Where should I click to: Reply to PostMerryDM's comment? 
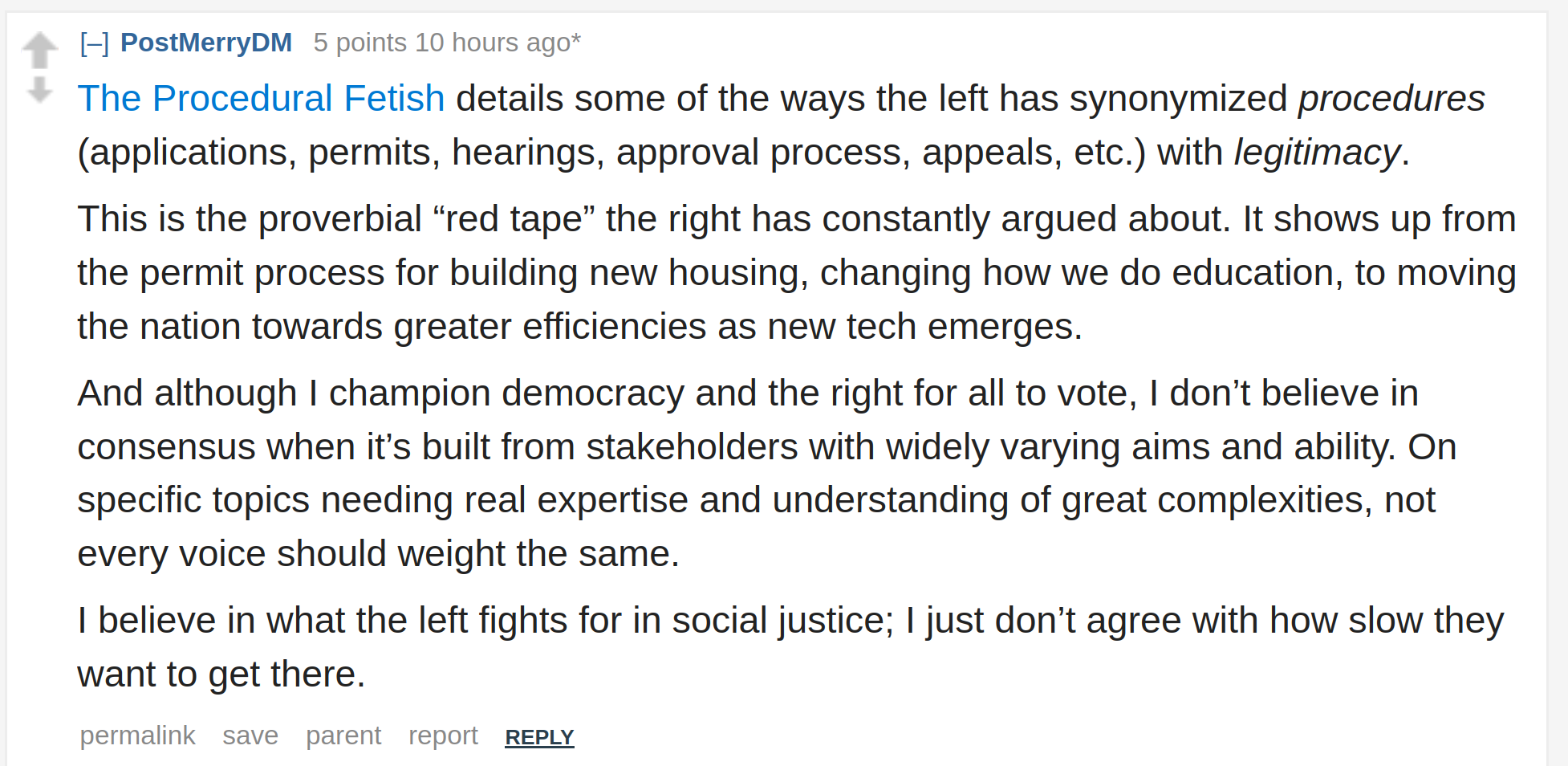coord(539,737)
